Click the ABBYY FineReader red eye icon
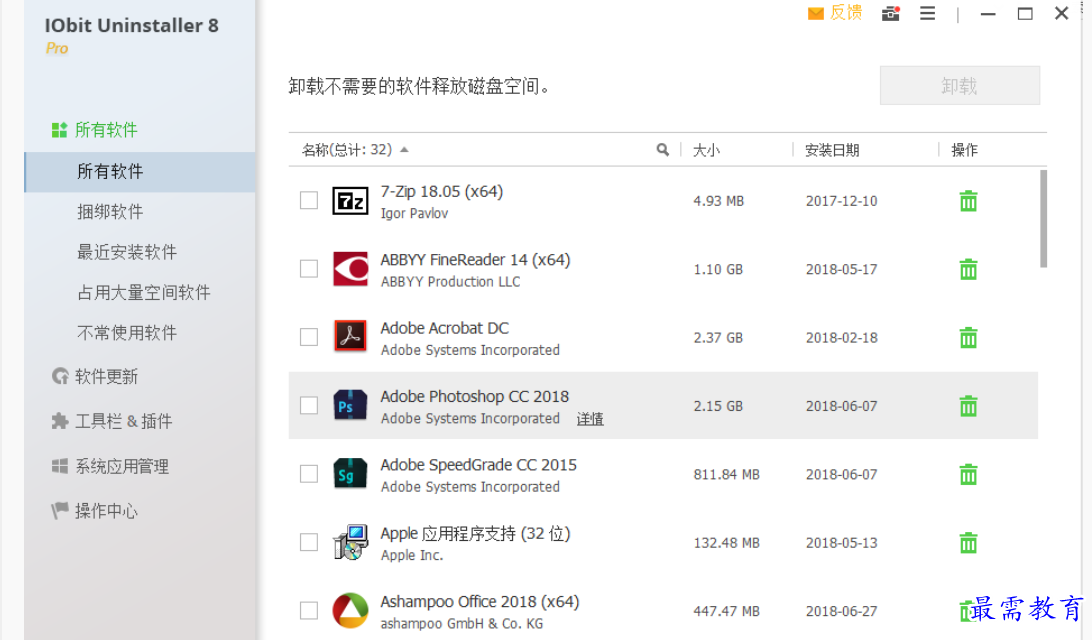The width and height of the screenshot is (1092, 640). [x=350, y=269]
